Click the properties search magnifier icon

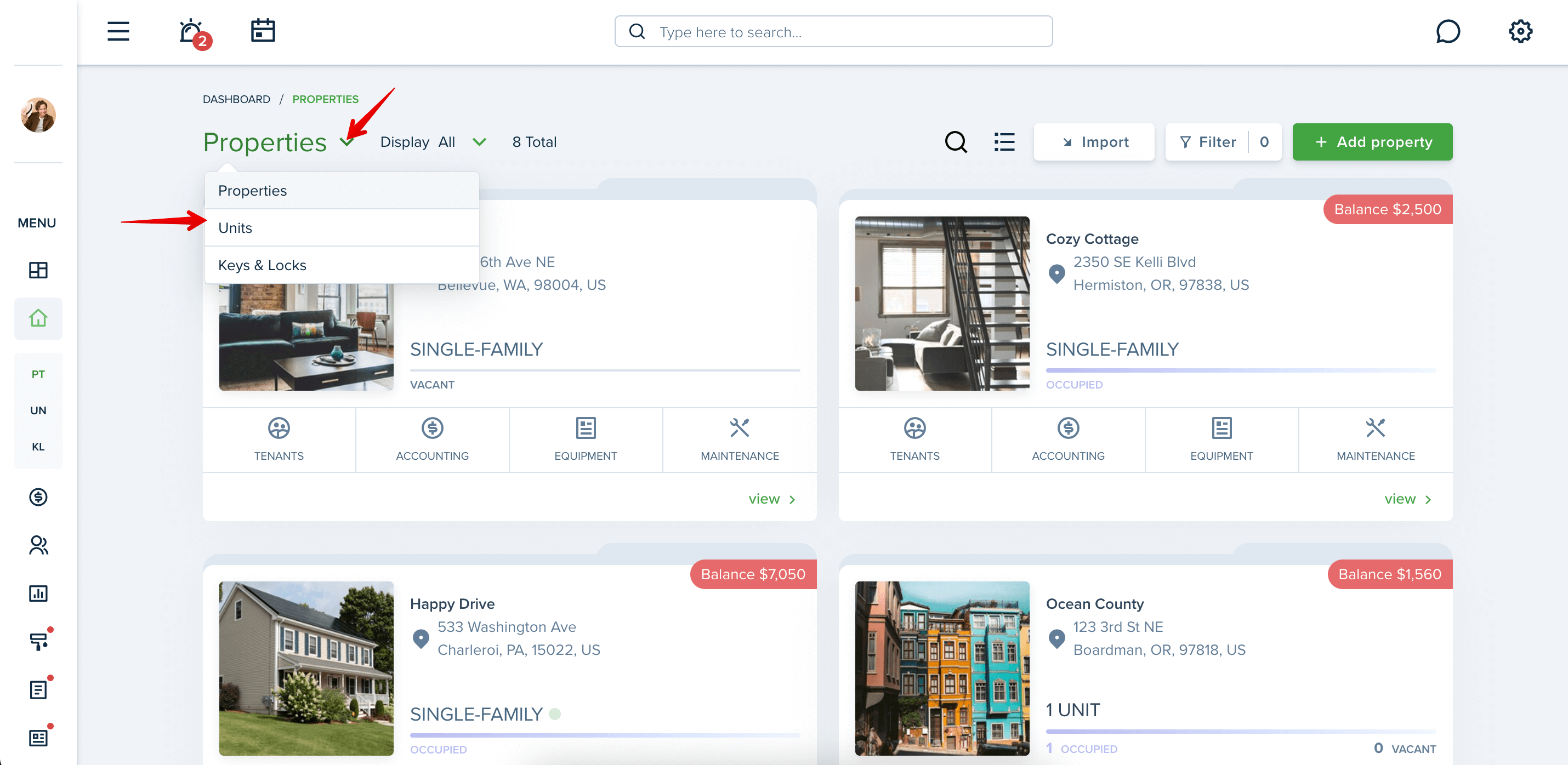point(956,142)
